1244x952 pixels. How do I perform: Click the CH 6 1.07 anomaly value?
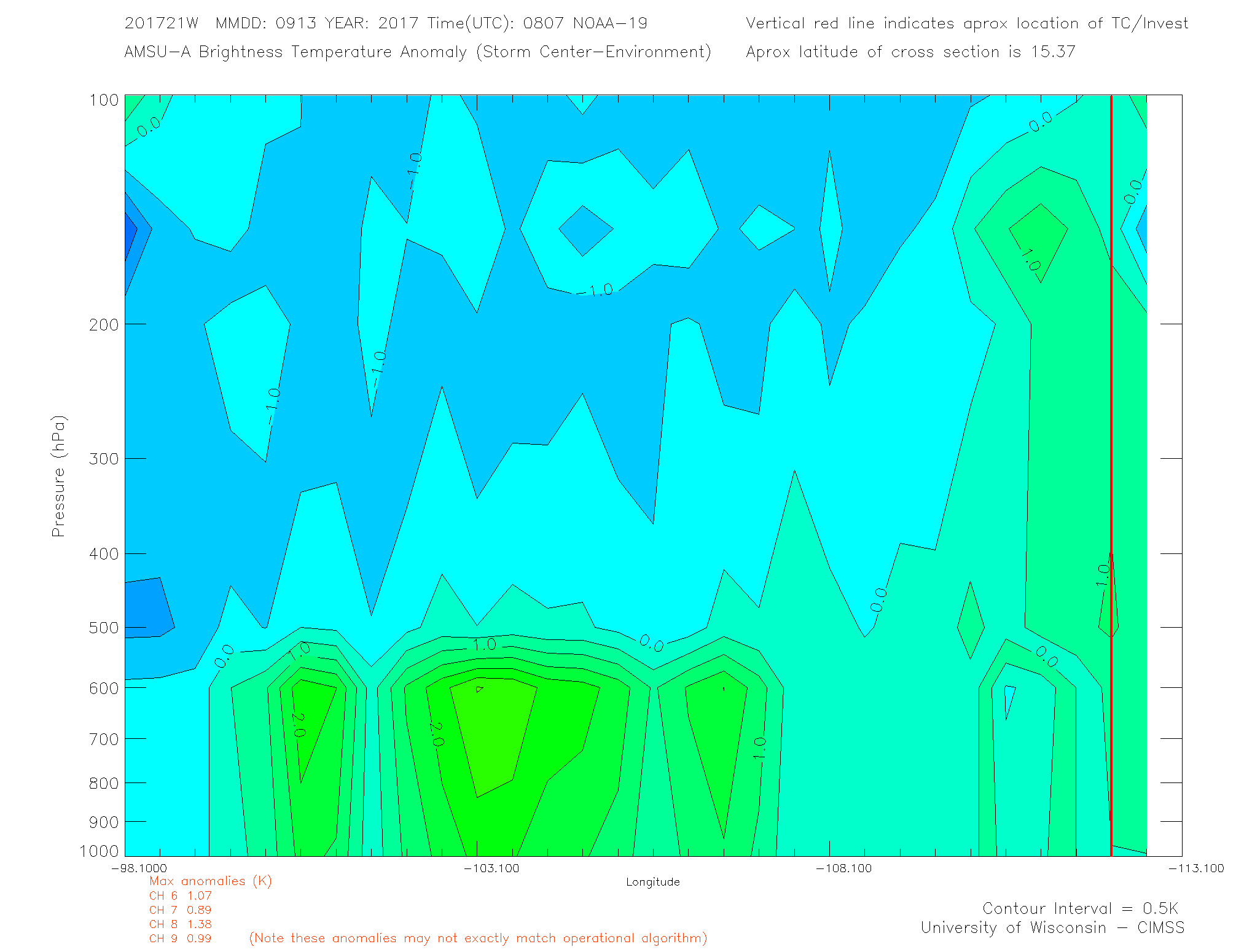coord(180,895)
